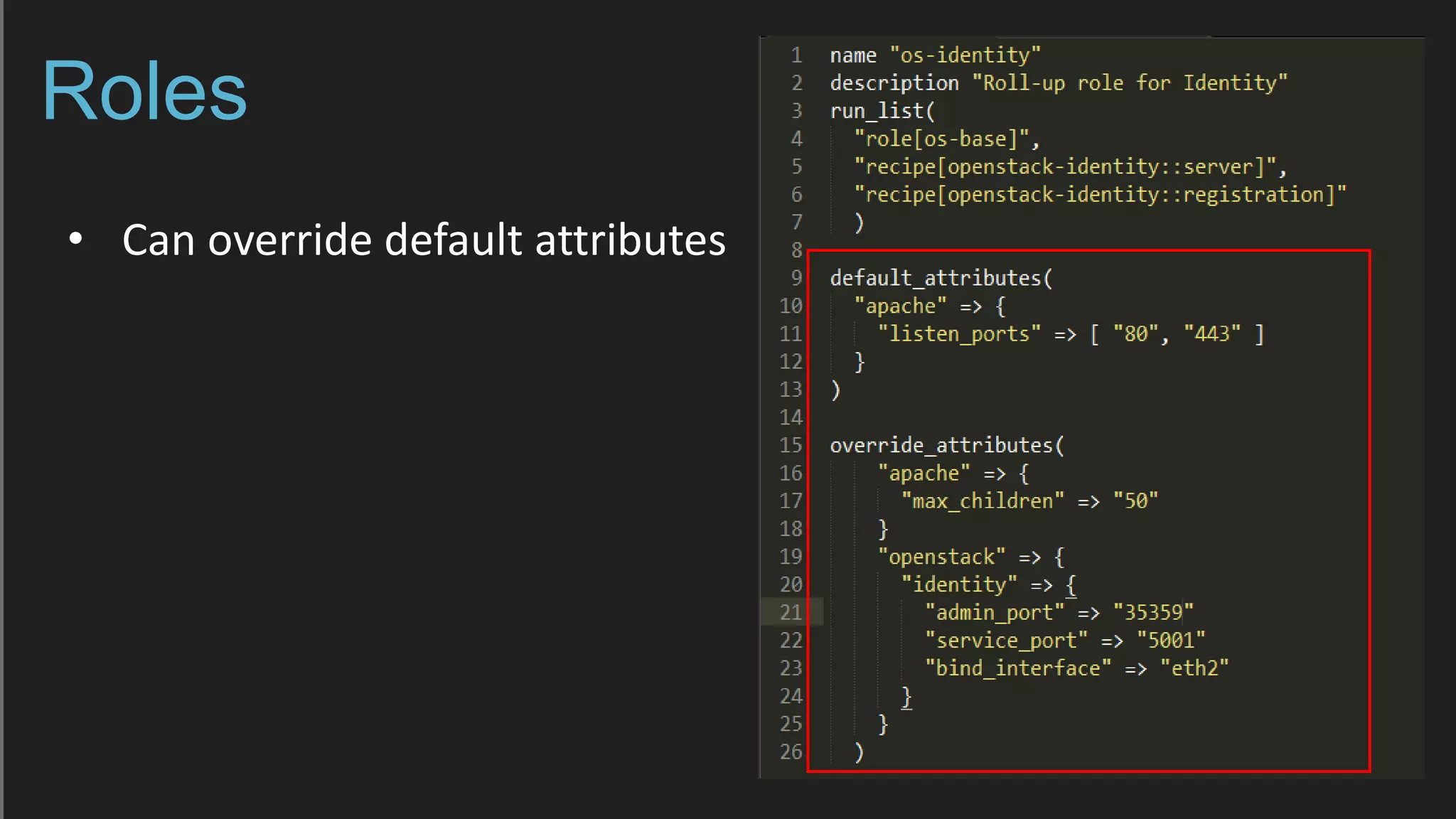Click the default_attributes( code line
Image resolution: width=1456 pixels, height=819 pixels.
[x=941, y=278]
